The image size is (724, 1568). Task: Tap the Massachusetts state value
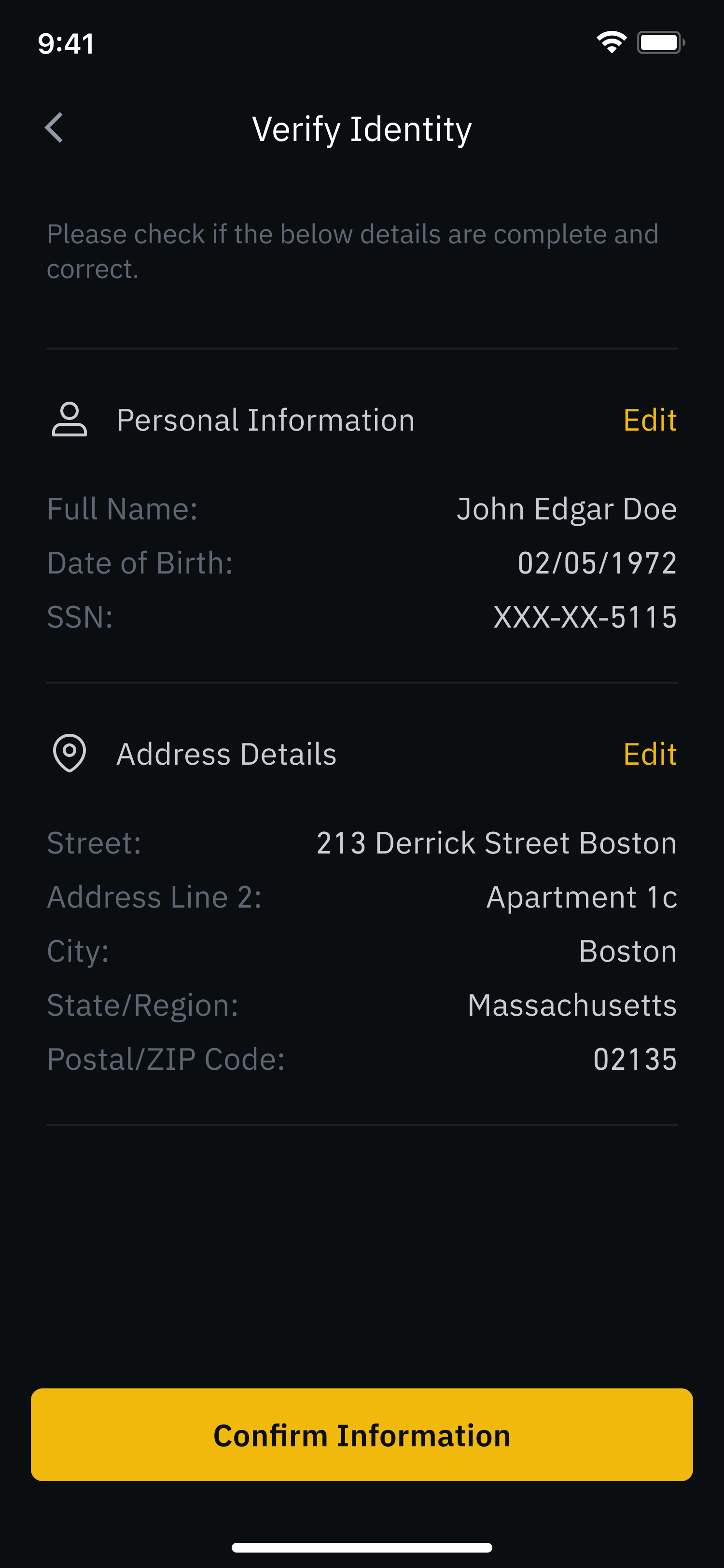point(572,1005)
